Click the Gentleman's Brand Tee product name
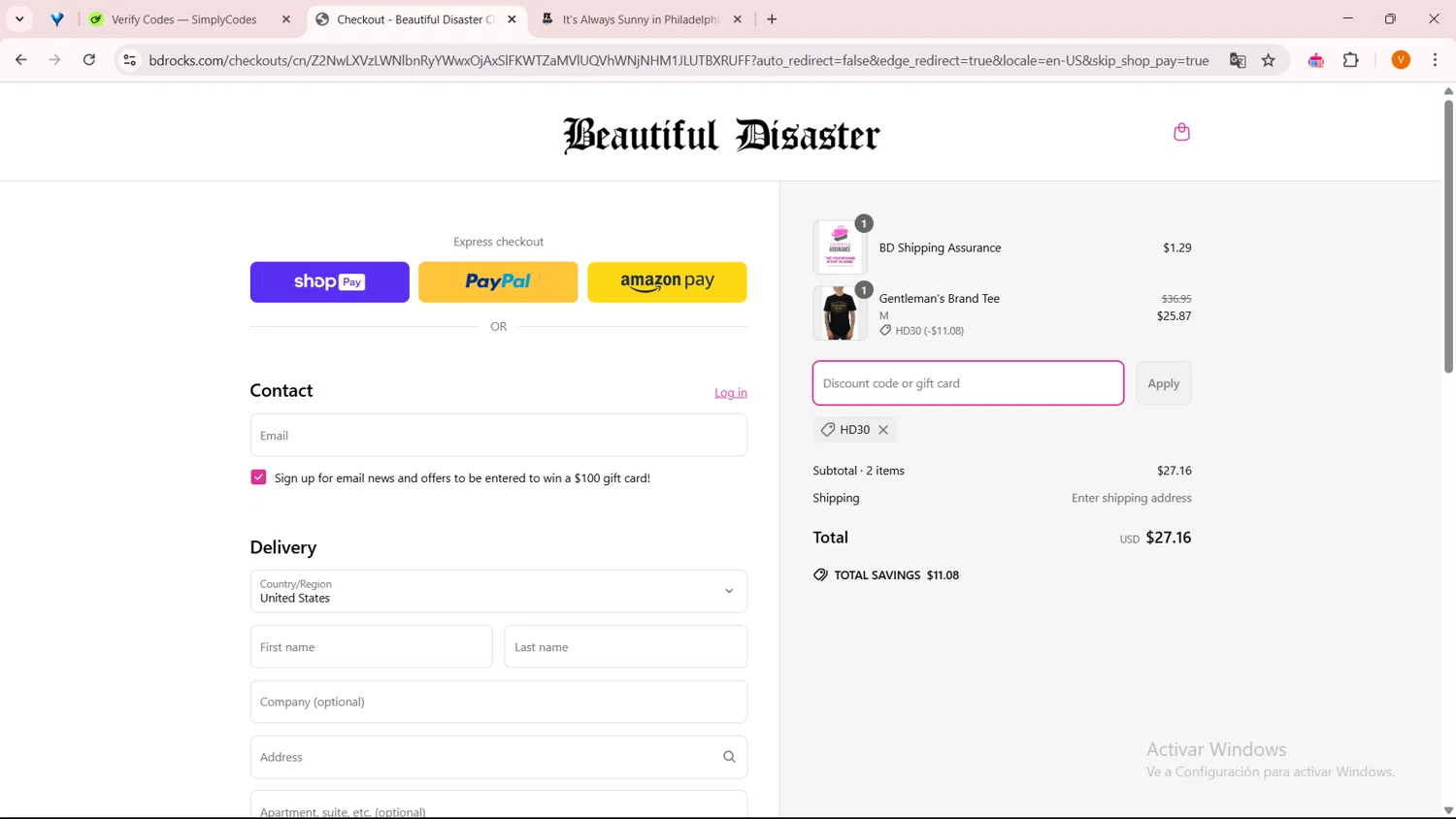 point(939,299)
